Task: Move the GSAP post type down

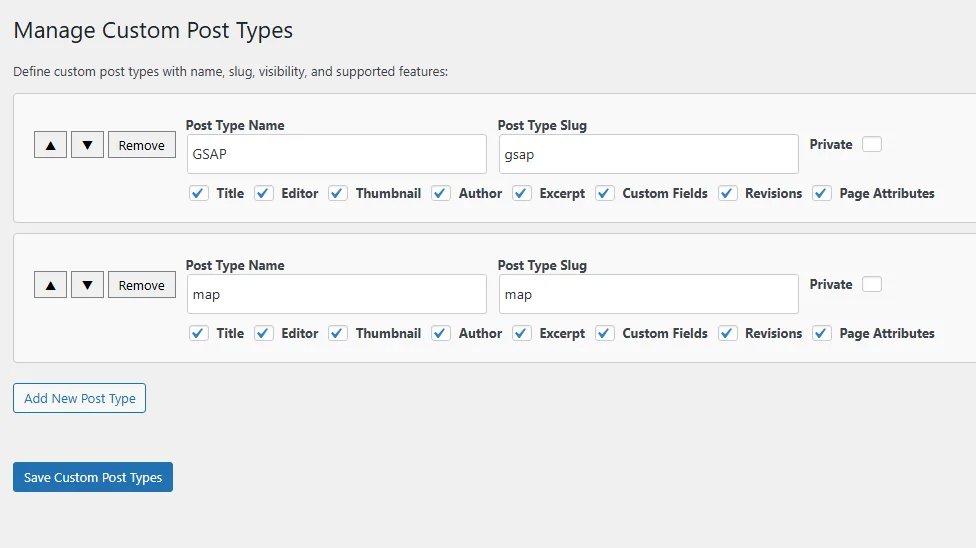Action: (x=87, y=145)
